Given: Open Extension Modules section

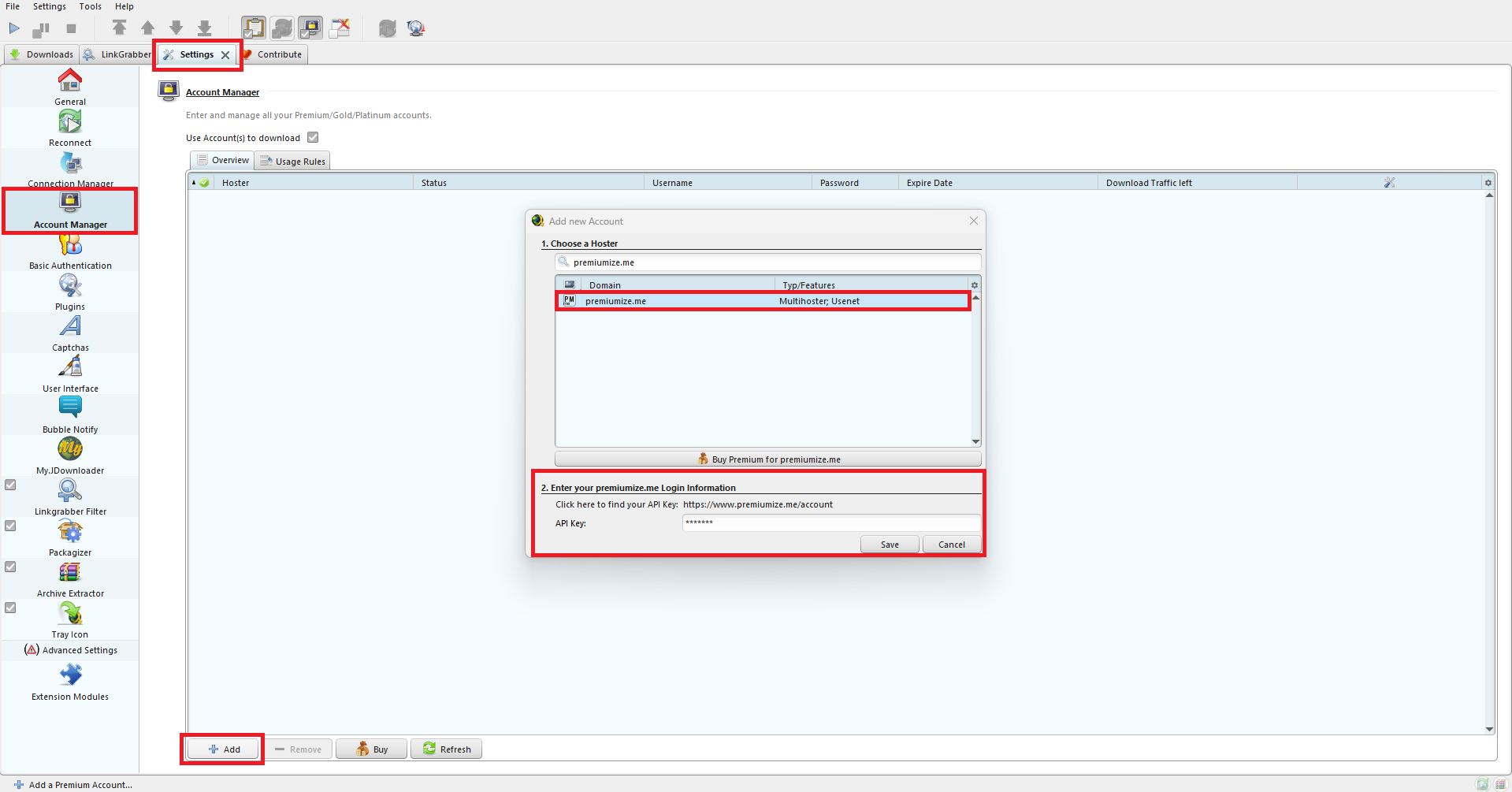Looking at the screenshot, I should click(x=70, y=682).
